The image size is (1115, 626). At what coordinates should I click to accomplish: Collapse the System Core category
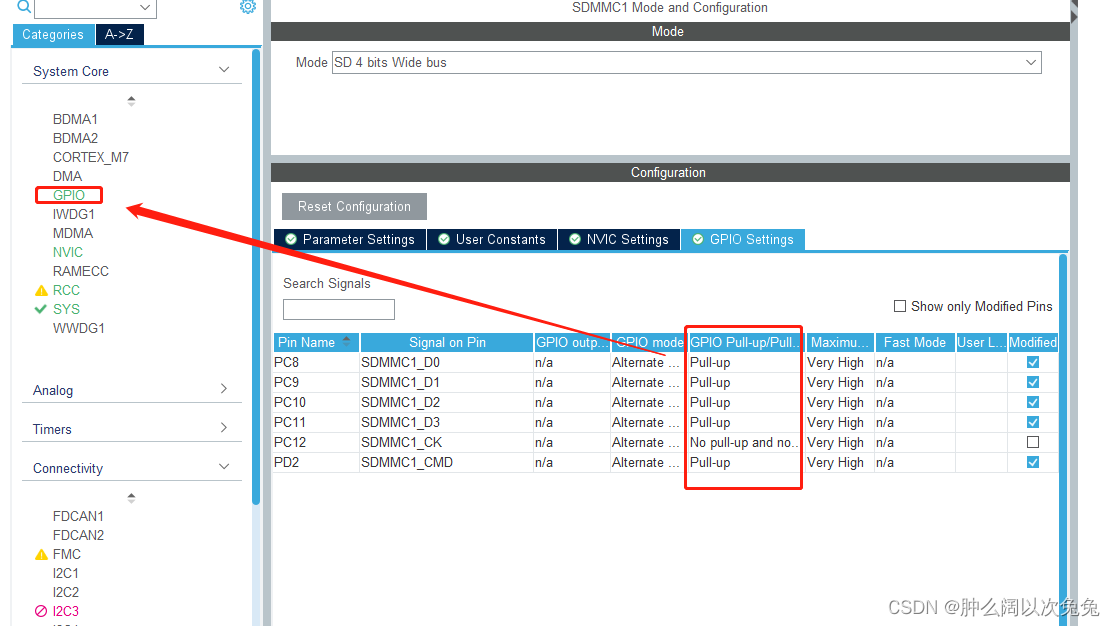coord(224,70)
